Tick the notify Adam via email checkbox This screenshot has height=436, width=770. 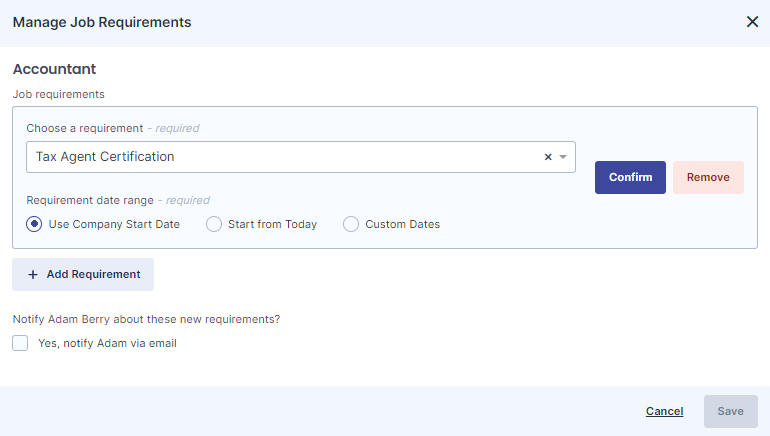coord(20,343)
